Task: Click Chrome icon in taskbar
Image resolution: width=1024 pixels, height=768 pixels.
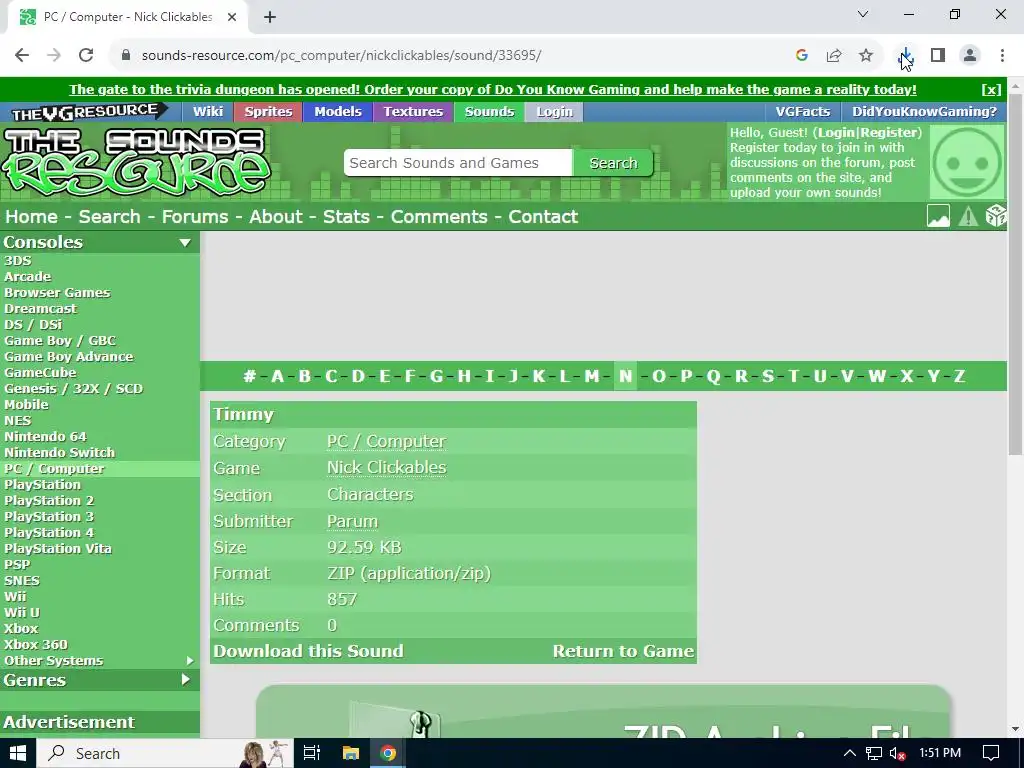Action: pos(388,754)
